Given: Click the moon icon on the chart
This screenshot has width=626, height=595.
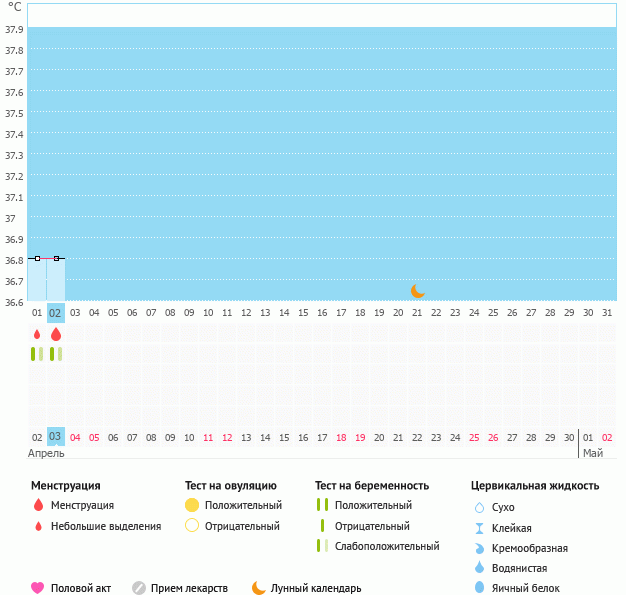Looking at the screenshot, I should [418, 291].
